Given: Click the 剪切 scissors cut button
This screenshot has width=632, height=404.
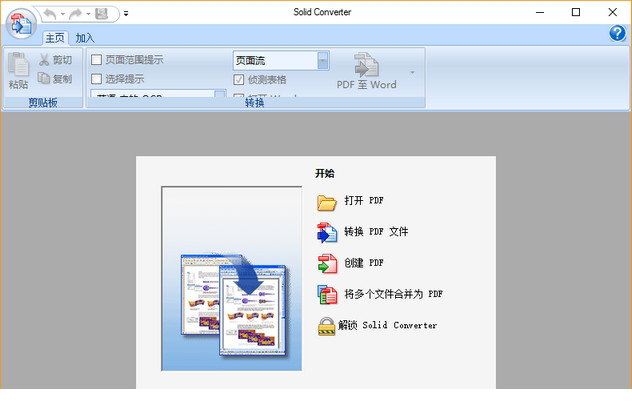Looking at the screenshot, I should (x=56, y=60).
